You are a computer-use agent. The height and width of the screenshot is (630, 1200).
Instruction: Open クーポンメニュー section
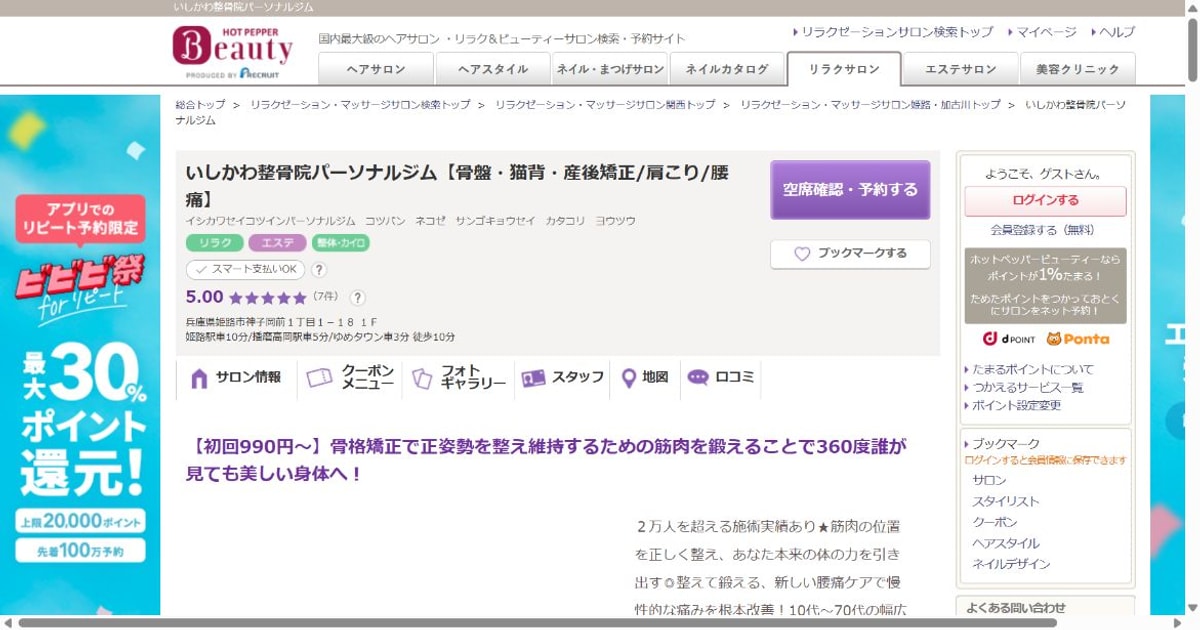click(350, 378)
